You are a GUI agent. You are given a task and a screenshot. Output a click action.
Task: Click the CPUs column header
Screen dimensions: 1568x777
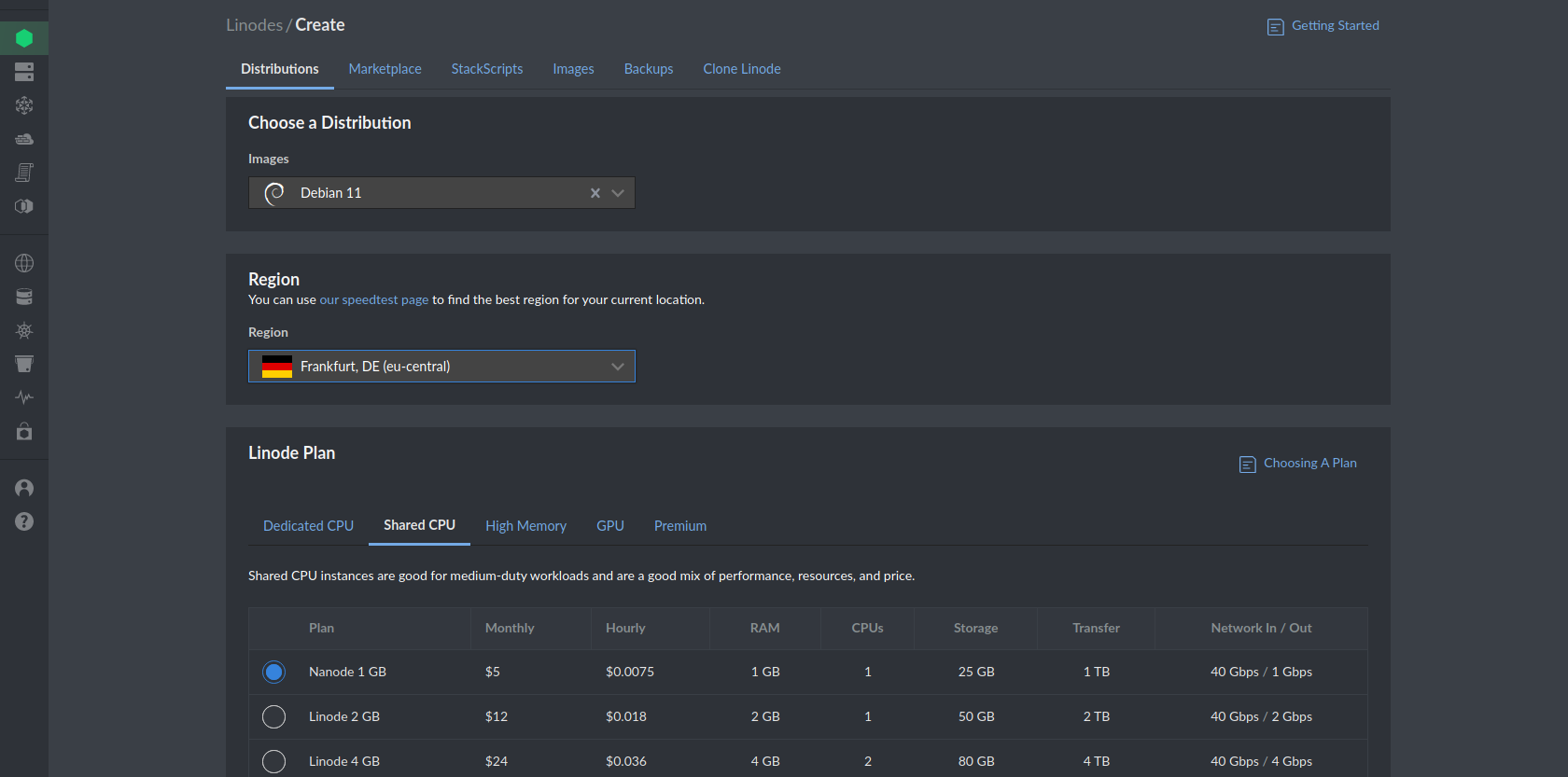coord(867,629)
